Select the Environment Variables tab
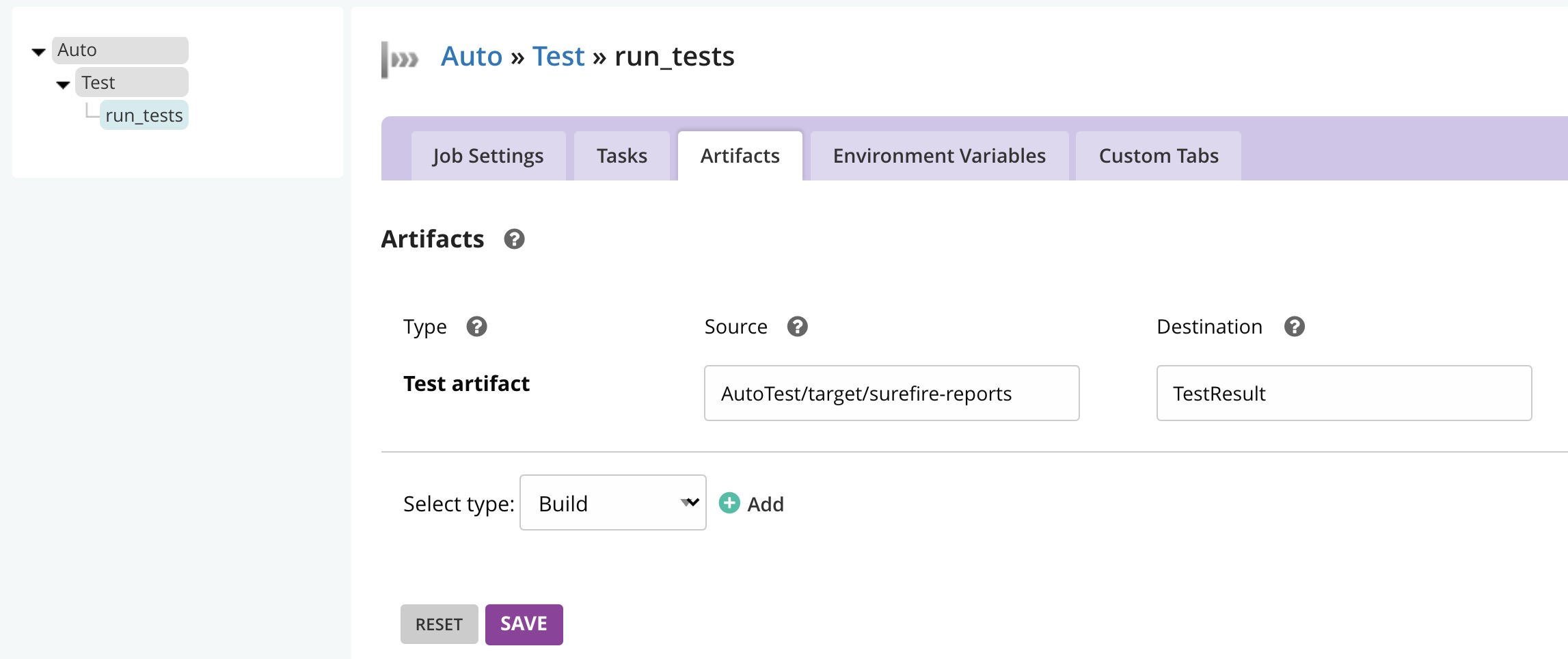This screenshot has width=1568, height=659. [938, 156]
